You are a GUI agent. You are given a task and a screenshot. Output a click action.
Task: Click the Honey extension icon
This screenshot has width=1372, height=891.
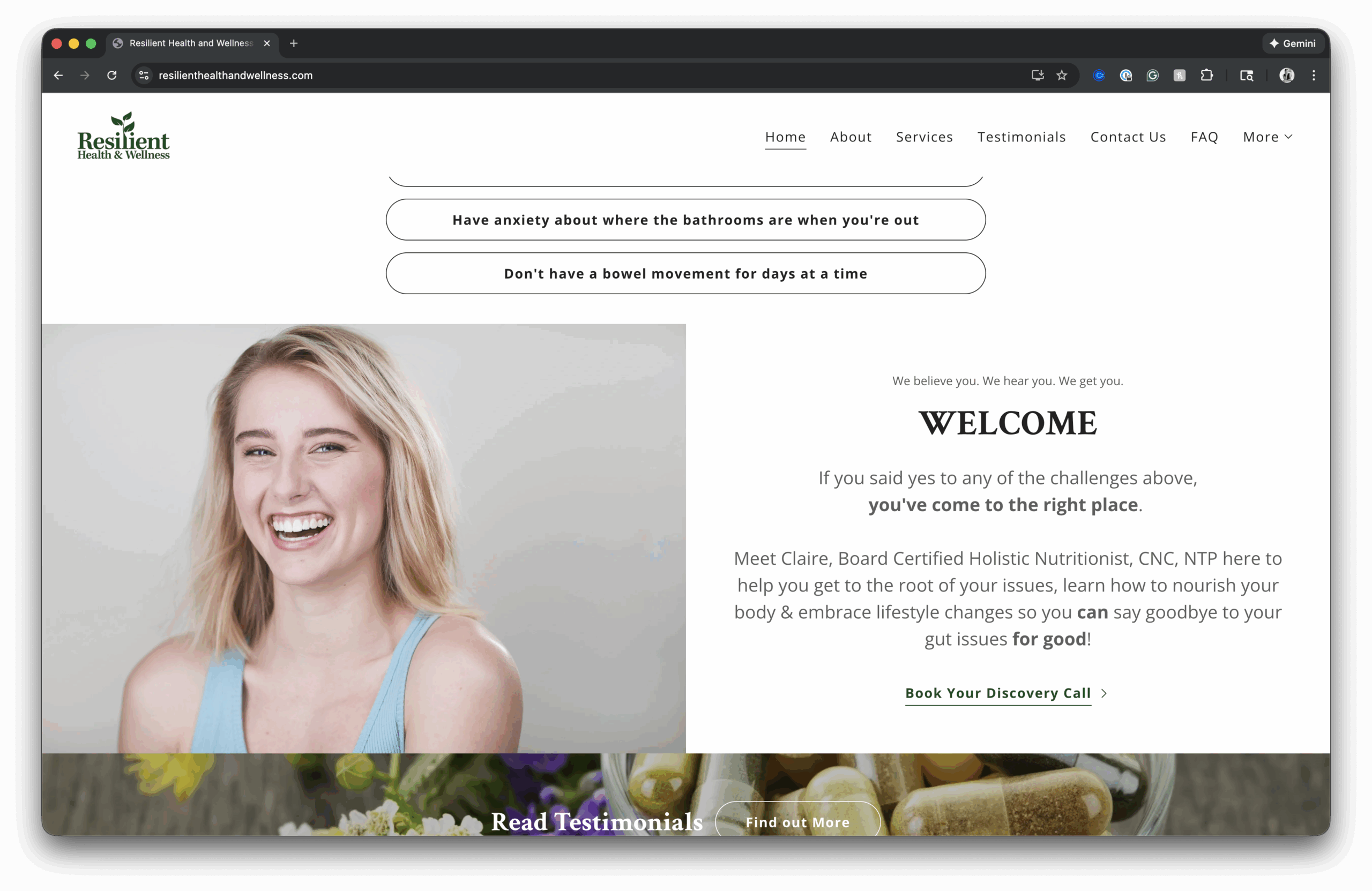tap(1179, 76)
